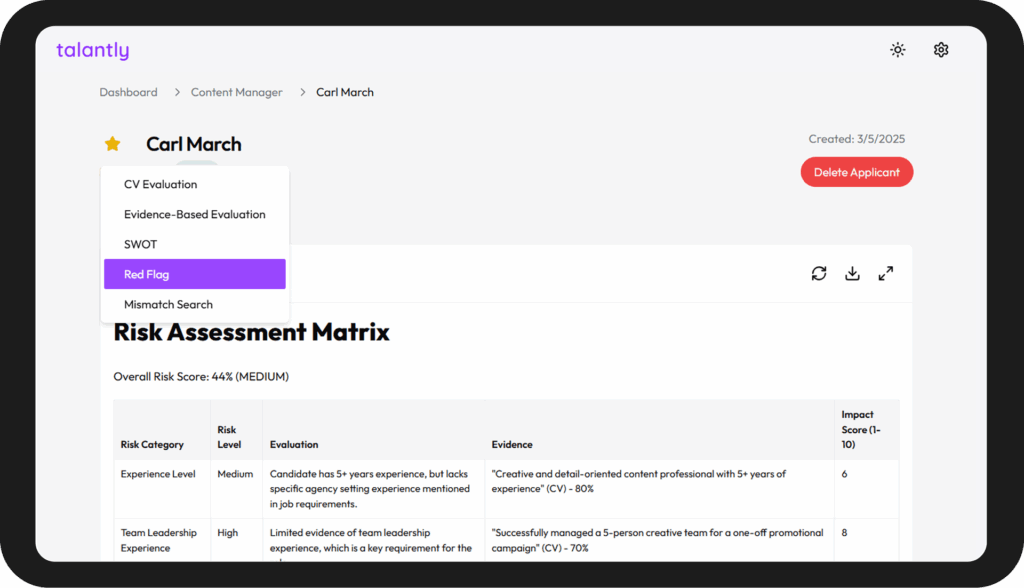Select the highlighted Red Flag option
The image size is (1024, 588).
tap(195, 274)
